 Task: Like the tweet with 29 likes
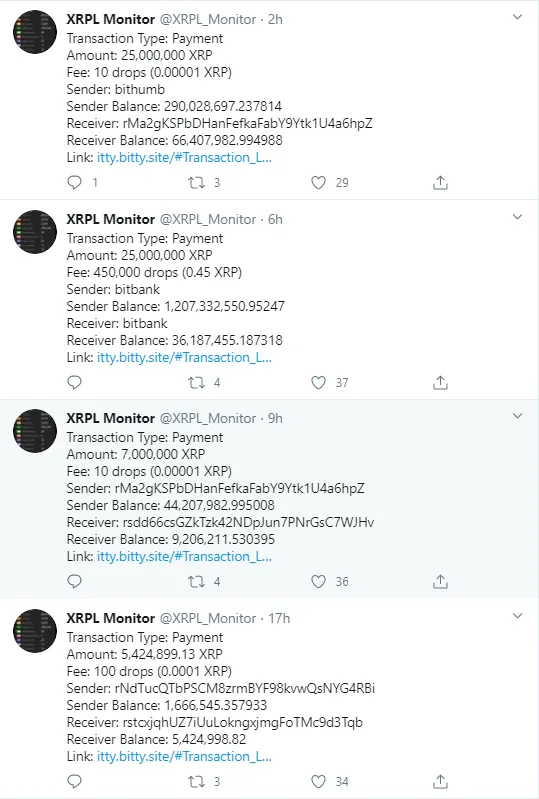tap(318, 182)
